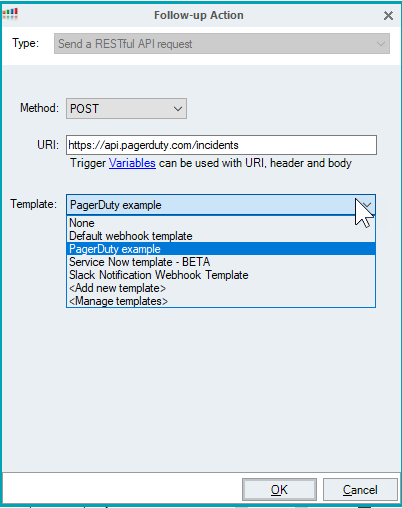Open the Method dropdown showing POST
This screenshot has height=508, width=402.
point(126,109)
